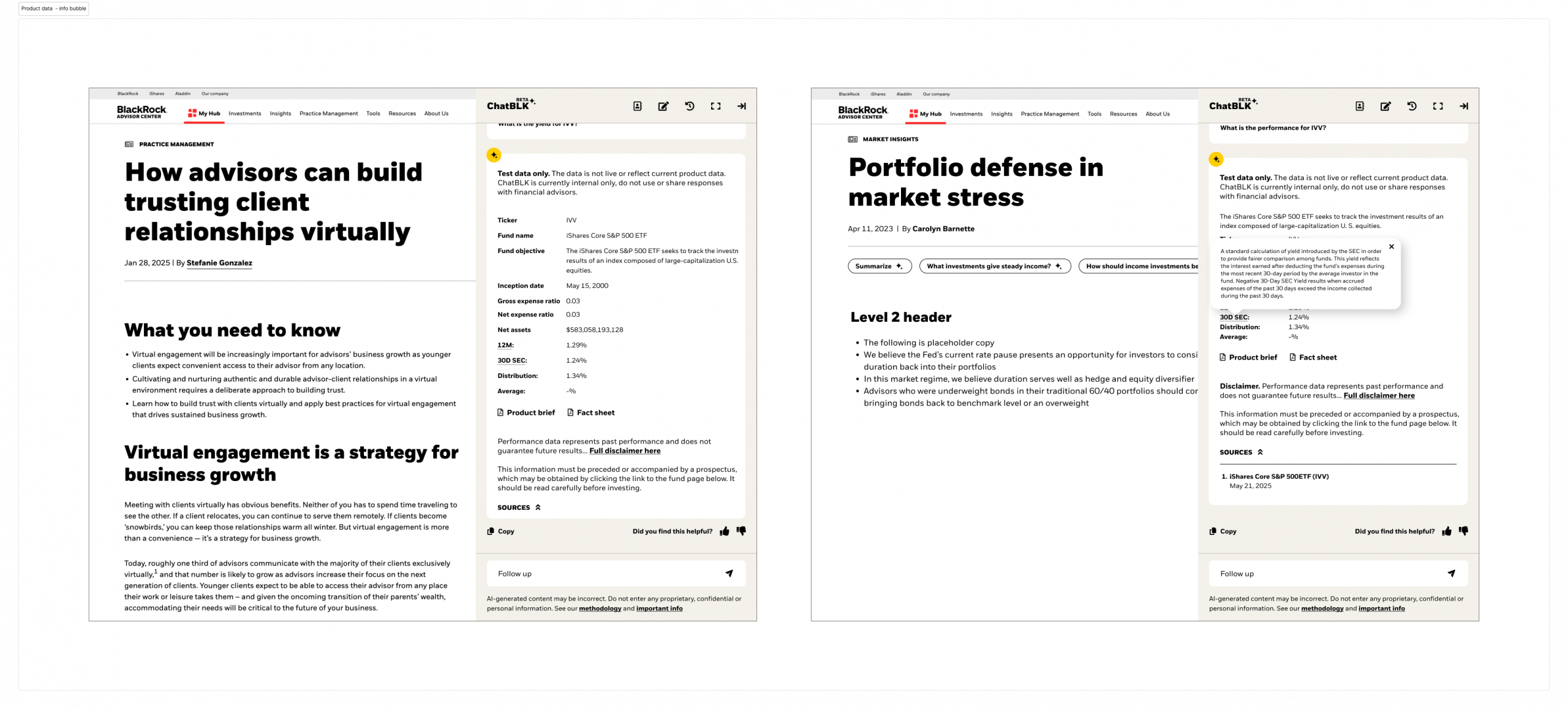Open iShares Core S&P 500ETF (IVV) source
1568x709 pixels.
[x=1279, y=476]
